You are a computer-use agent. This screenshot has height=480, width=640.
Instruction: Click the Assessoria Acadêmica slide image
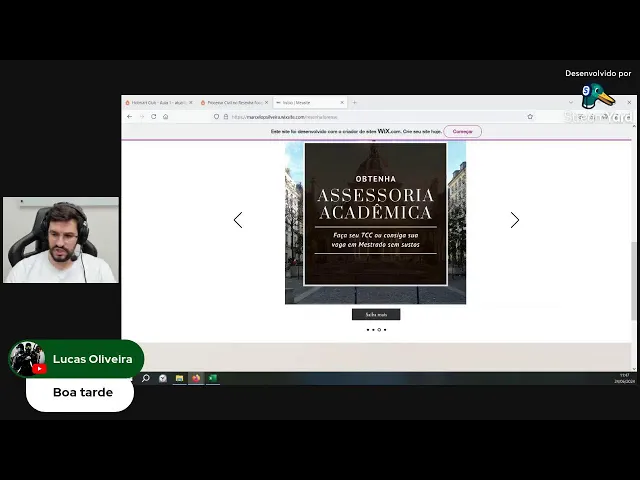coord(375,222)
